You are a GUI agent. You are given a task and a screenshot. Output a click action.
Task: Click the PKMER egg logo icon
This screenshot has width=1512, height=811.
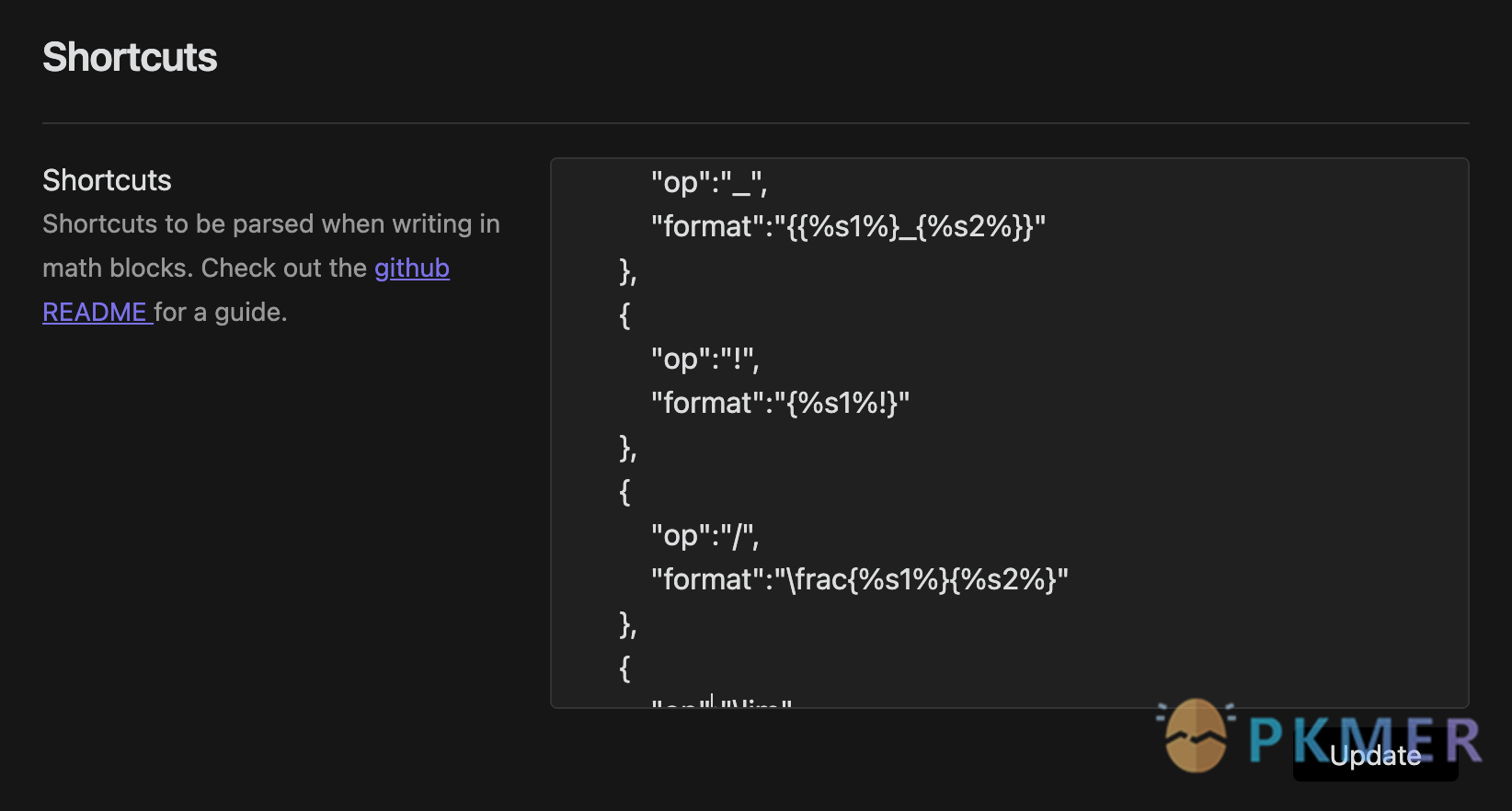1196,736
